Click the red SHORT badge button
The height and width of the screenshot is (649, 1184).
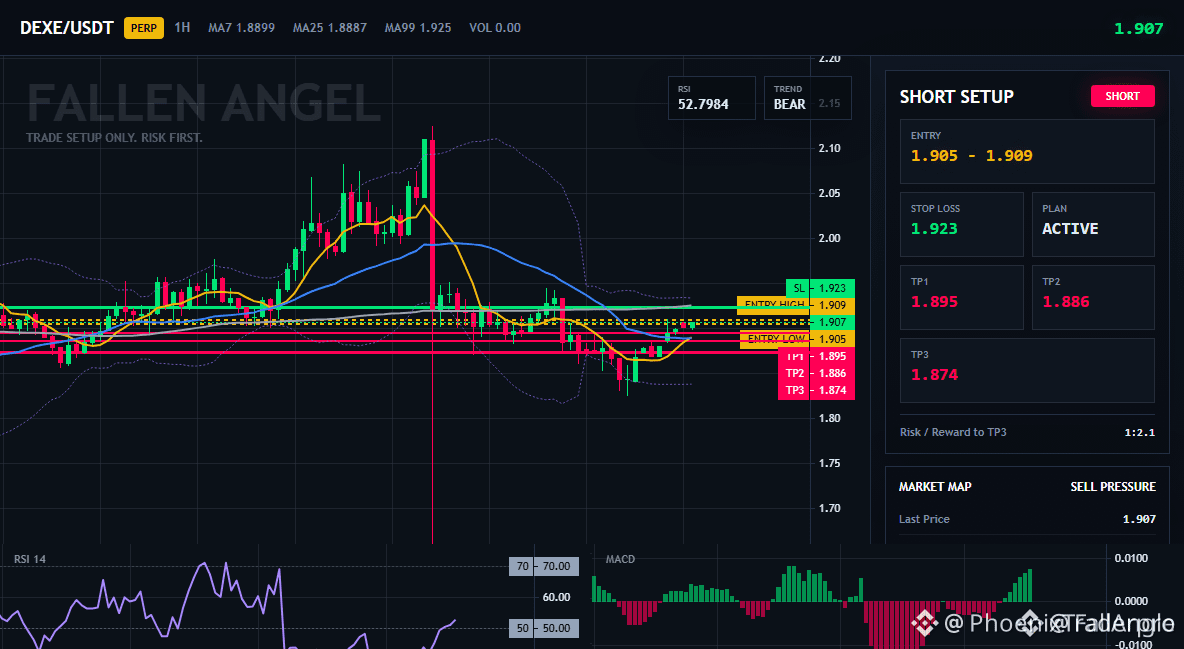pyautogui.click(x=1122, y=96)
